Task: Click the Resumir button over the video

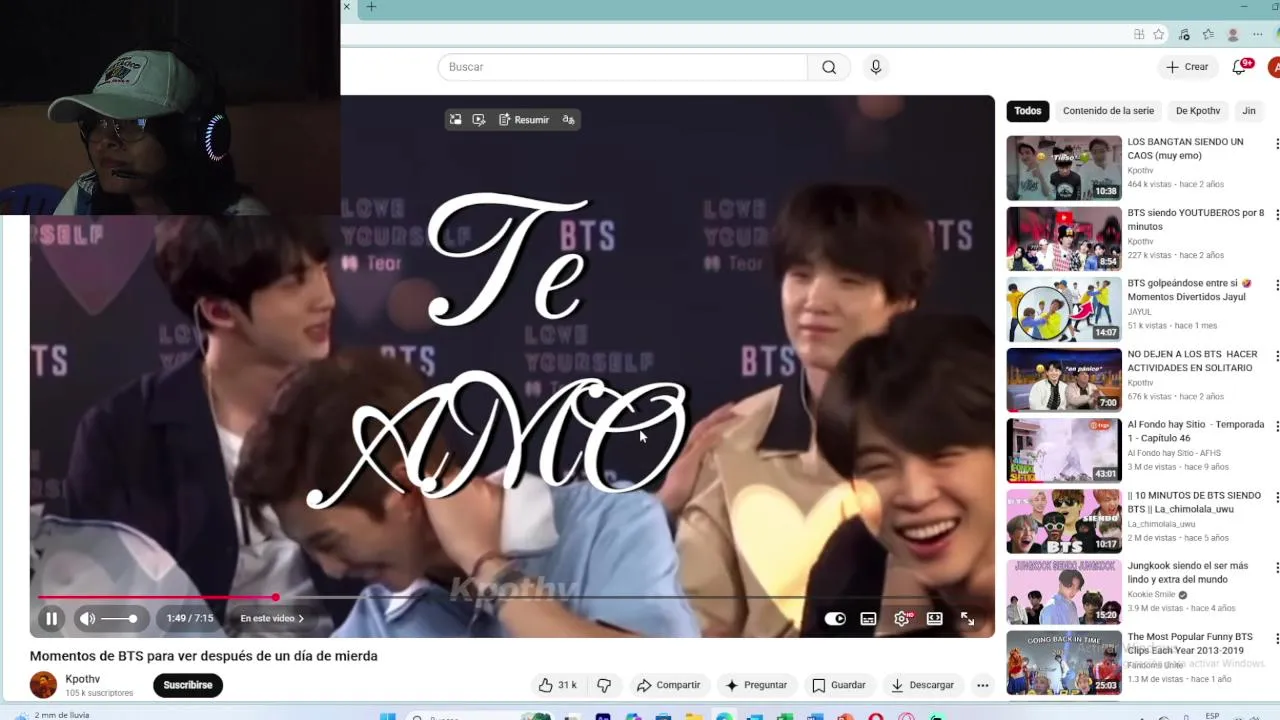Action: click(524, 120)
